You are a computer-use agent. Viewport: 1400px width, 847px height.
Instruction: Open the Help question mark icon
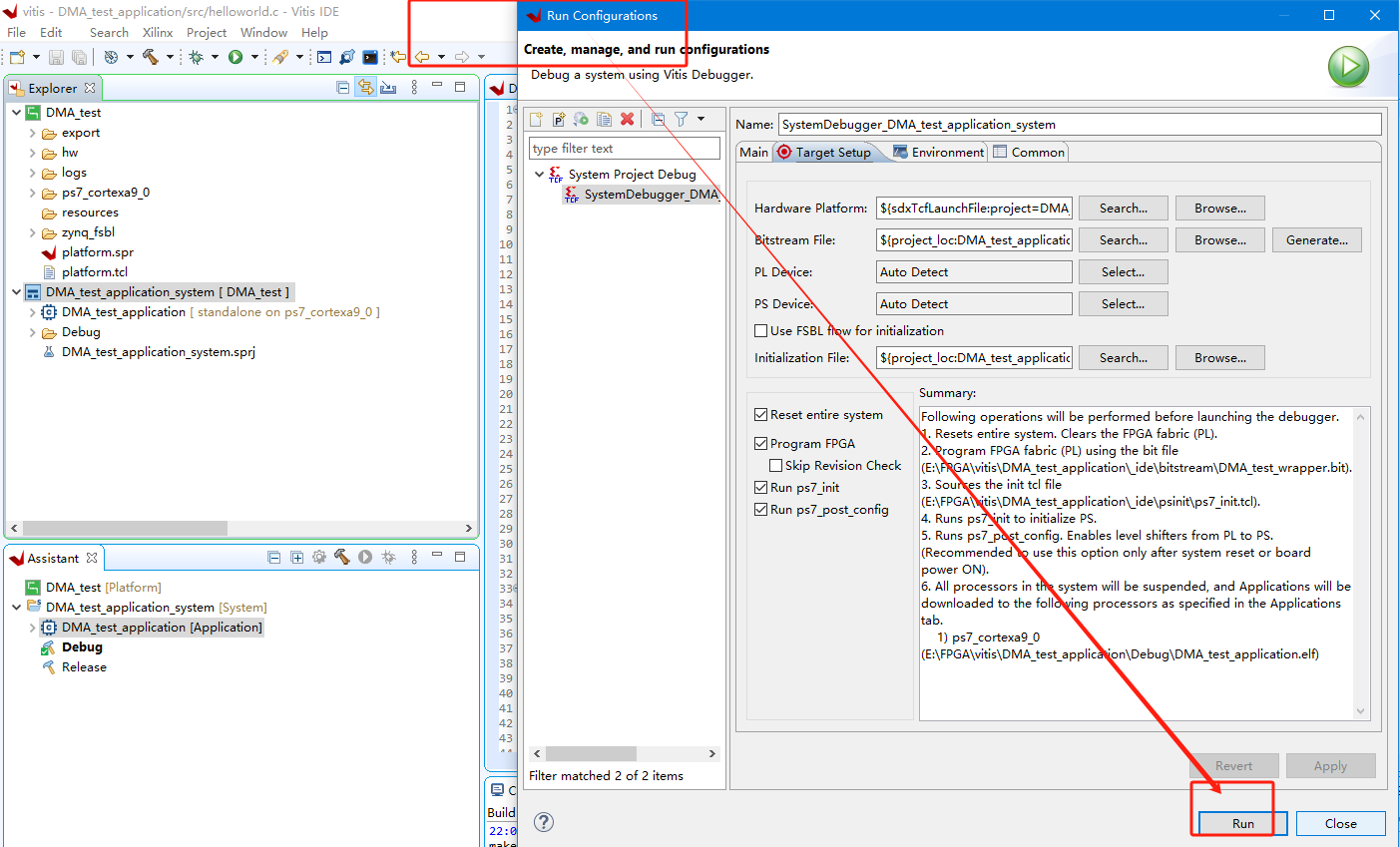click(x=544, y=822)
